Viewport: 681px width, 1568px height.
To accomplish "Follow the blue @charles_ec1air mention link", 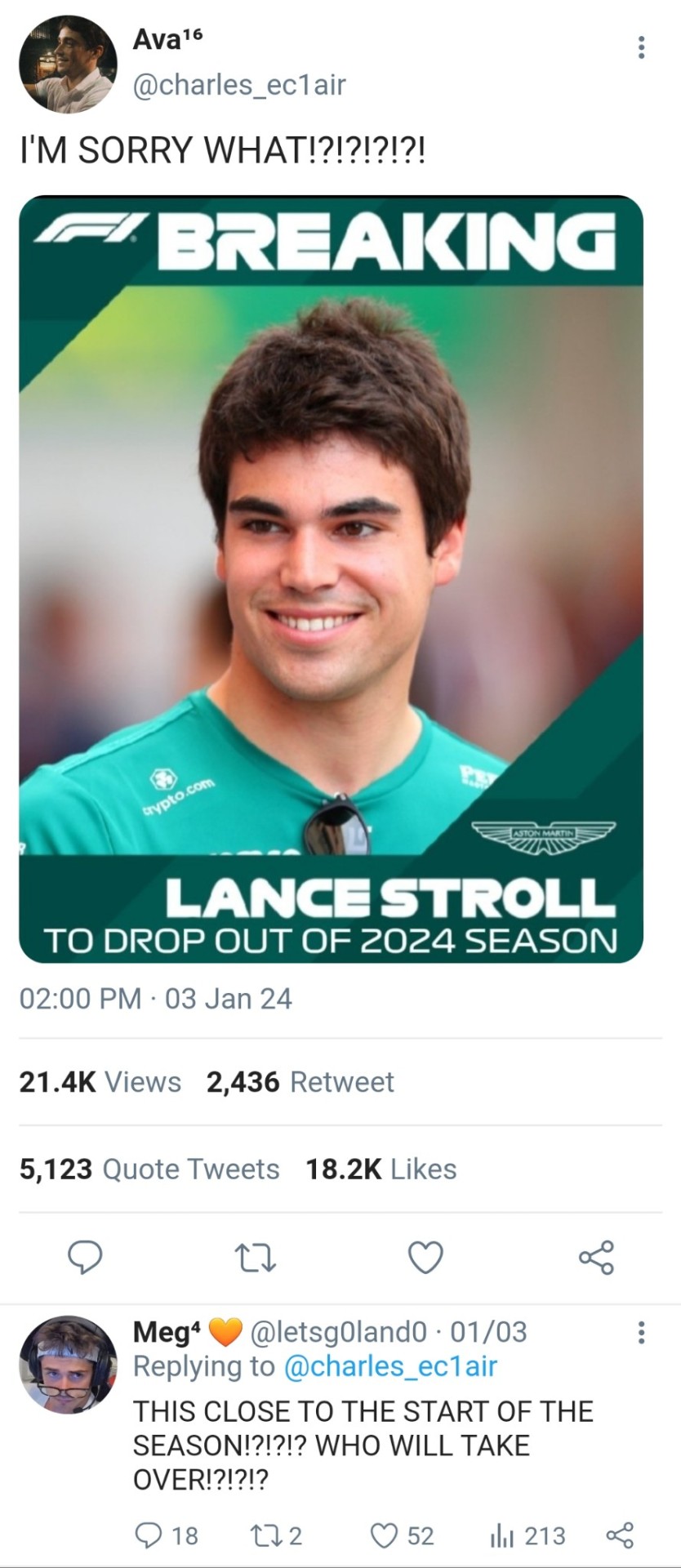I will [390, 1366].
